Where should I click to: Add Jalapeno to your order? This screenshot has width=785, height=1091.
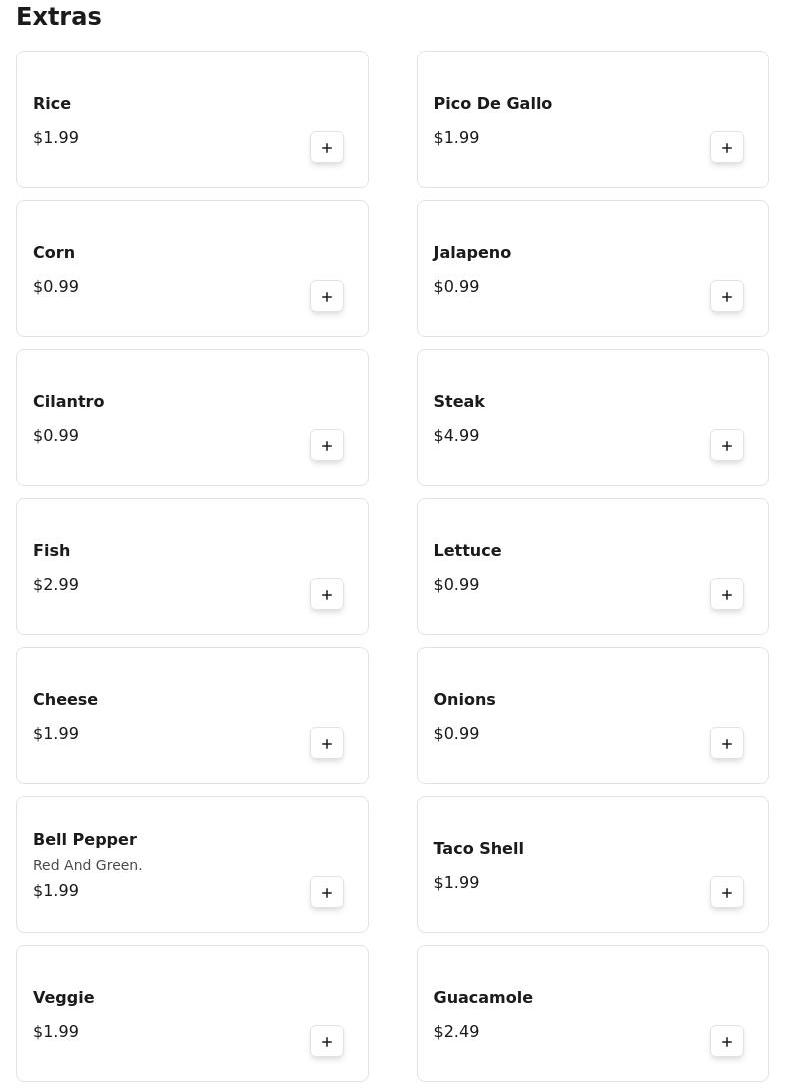(x=727, y=297)
